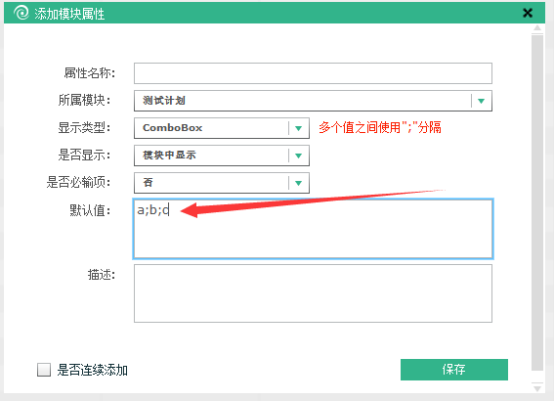Click inside the 默认值 text area

tap(313, 229)
